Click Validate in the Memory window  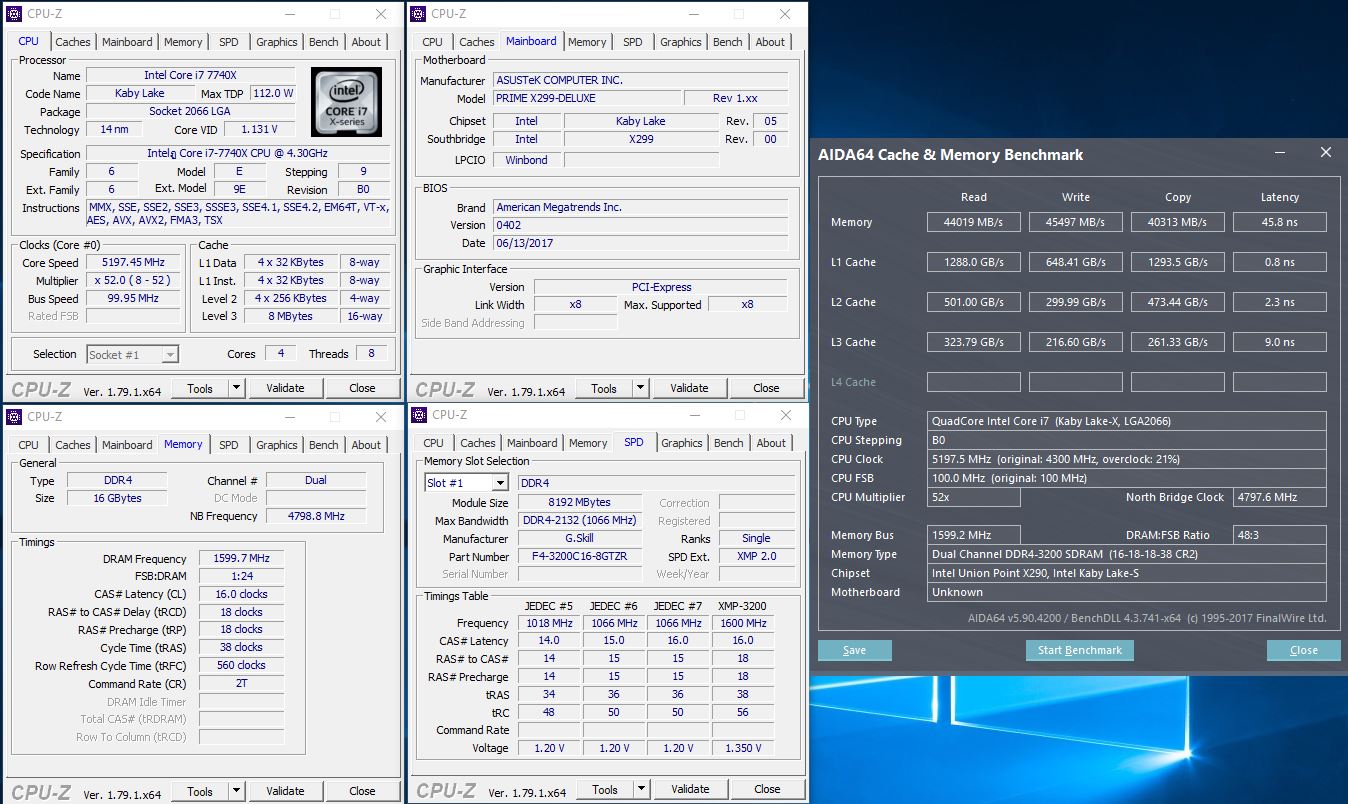pos(285,791)
